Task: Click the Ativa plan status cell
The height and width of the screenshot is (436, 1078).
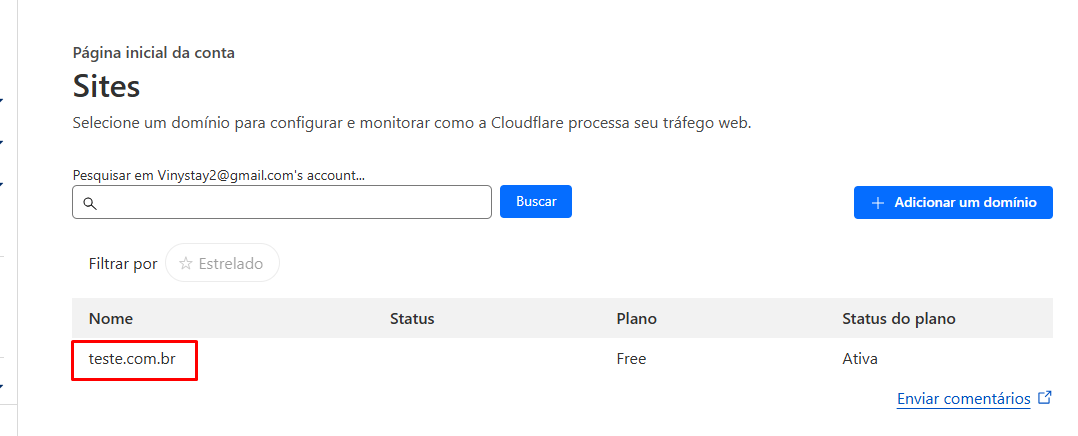Action: 860,358
